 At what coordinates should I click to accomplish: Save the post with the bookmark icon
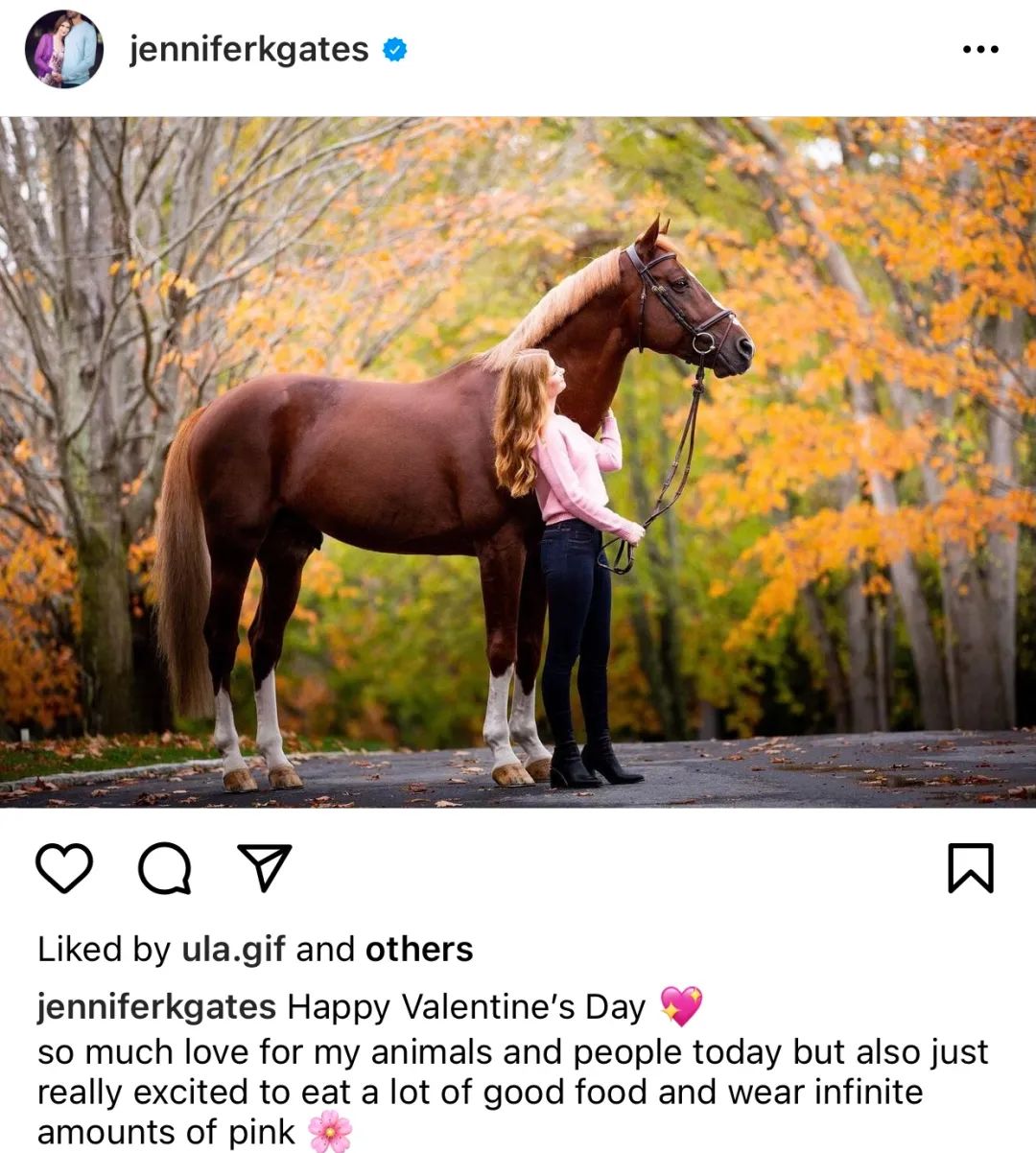(971, 868)
